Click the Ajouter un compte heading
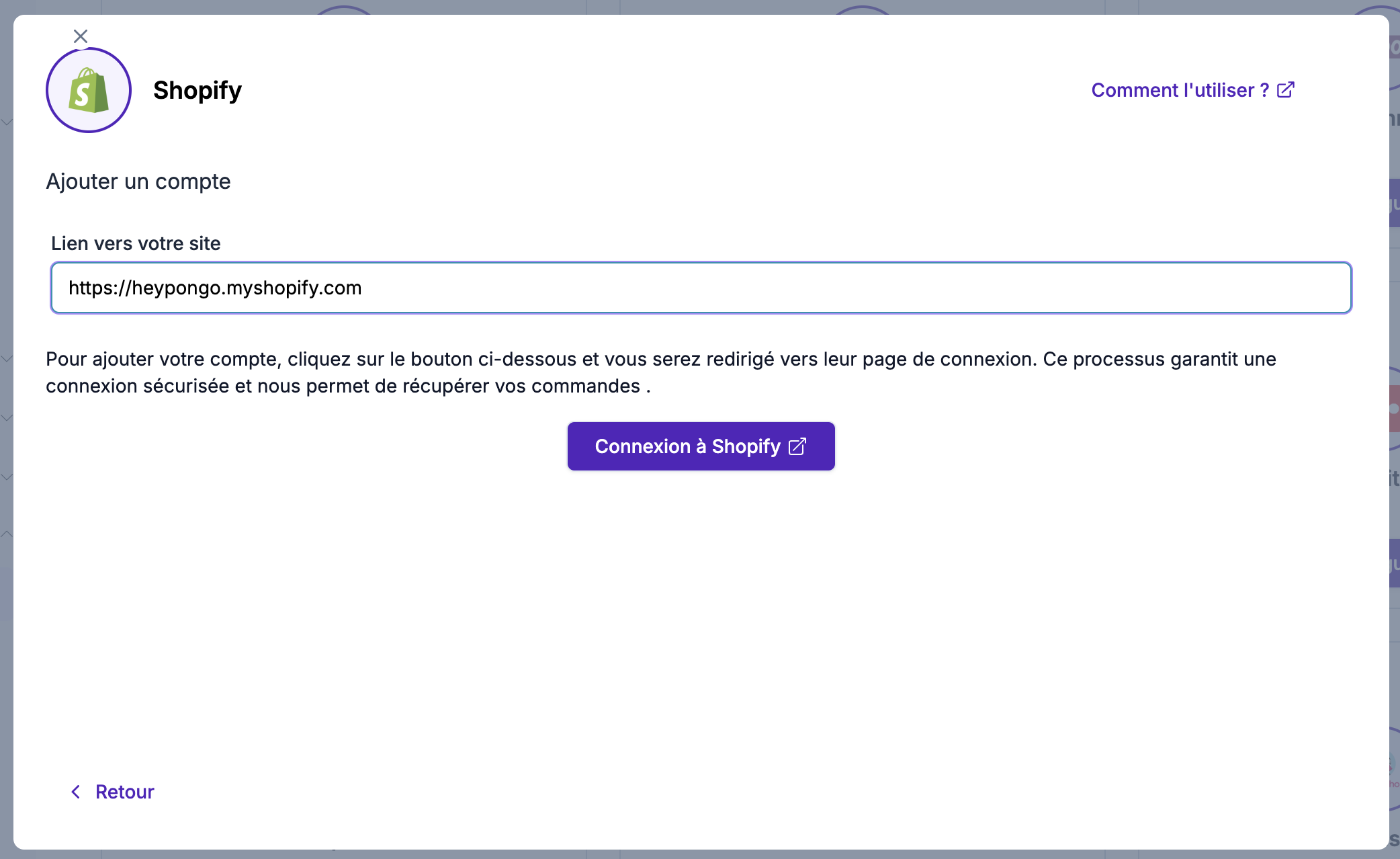1400x859 pixels. click(138, 181)
